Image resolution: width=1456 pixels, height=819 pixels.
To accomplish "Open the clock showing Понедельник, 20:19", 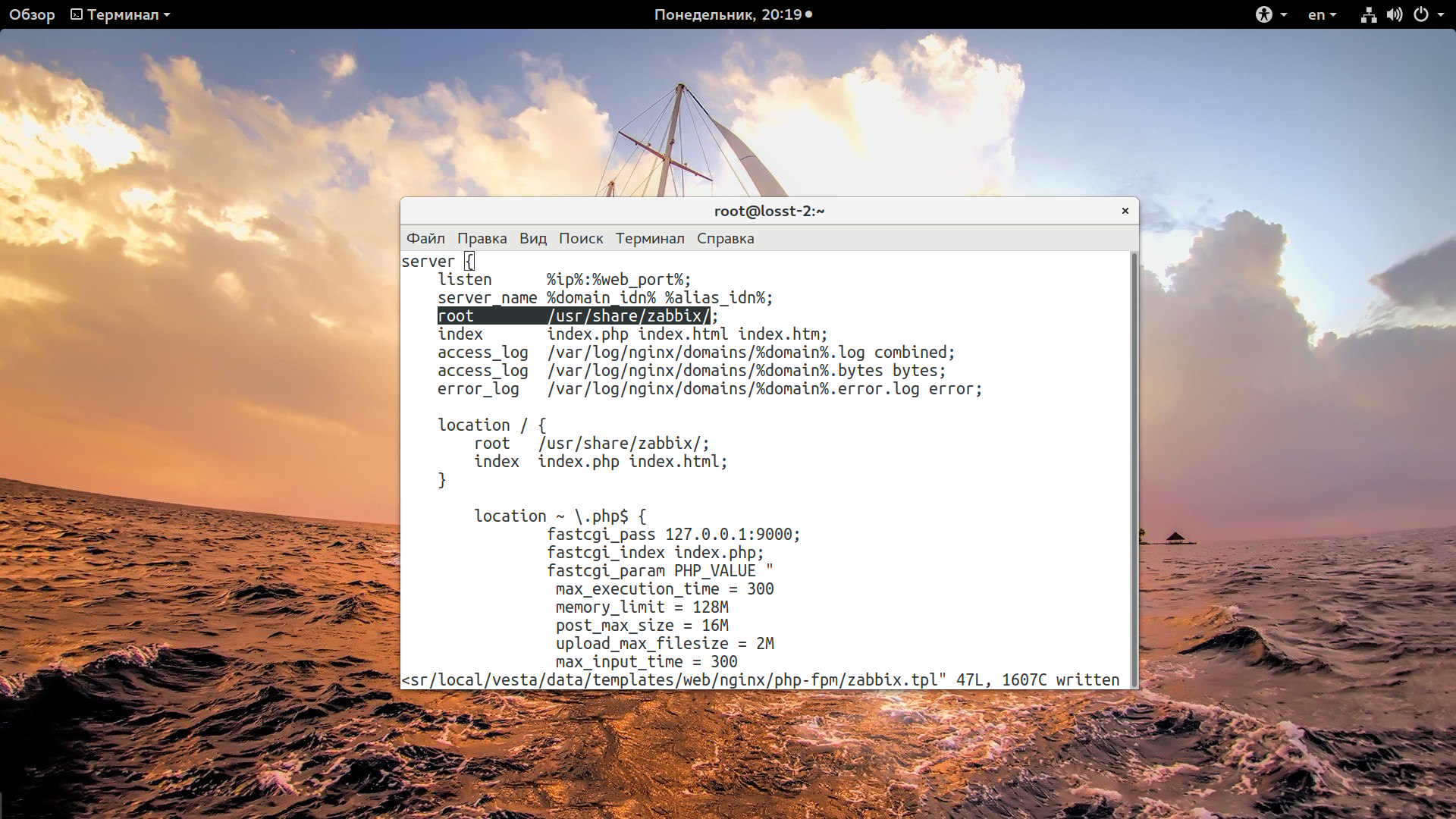I will tap(733, 14).
